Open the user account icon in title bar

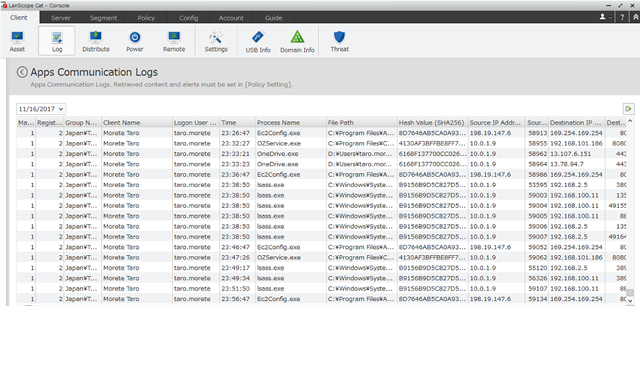pyautogui.click(x=602, y=17)
